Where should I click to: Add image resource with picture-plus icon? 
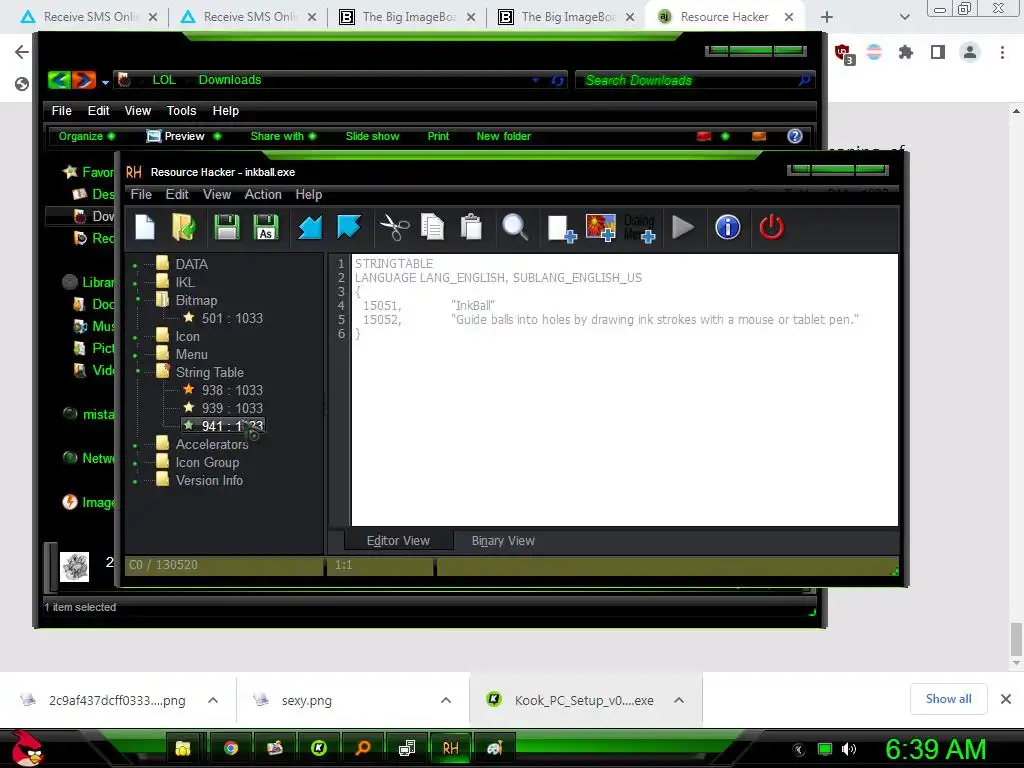601,228
